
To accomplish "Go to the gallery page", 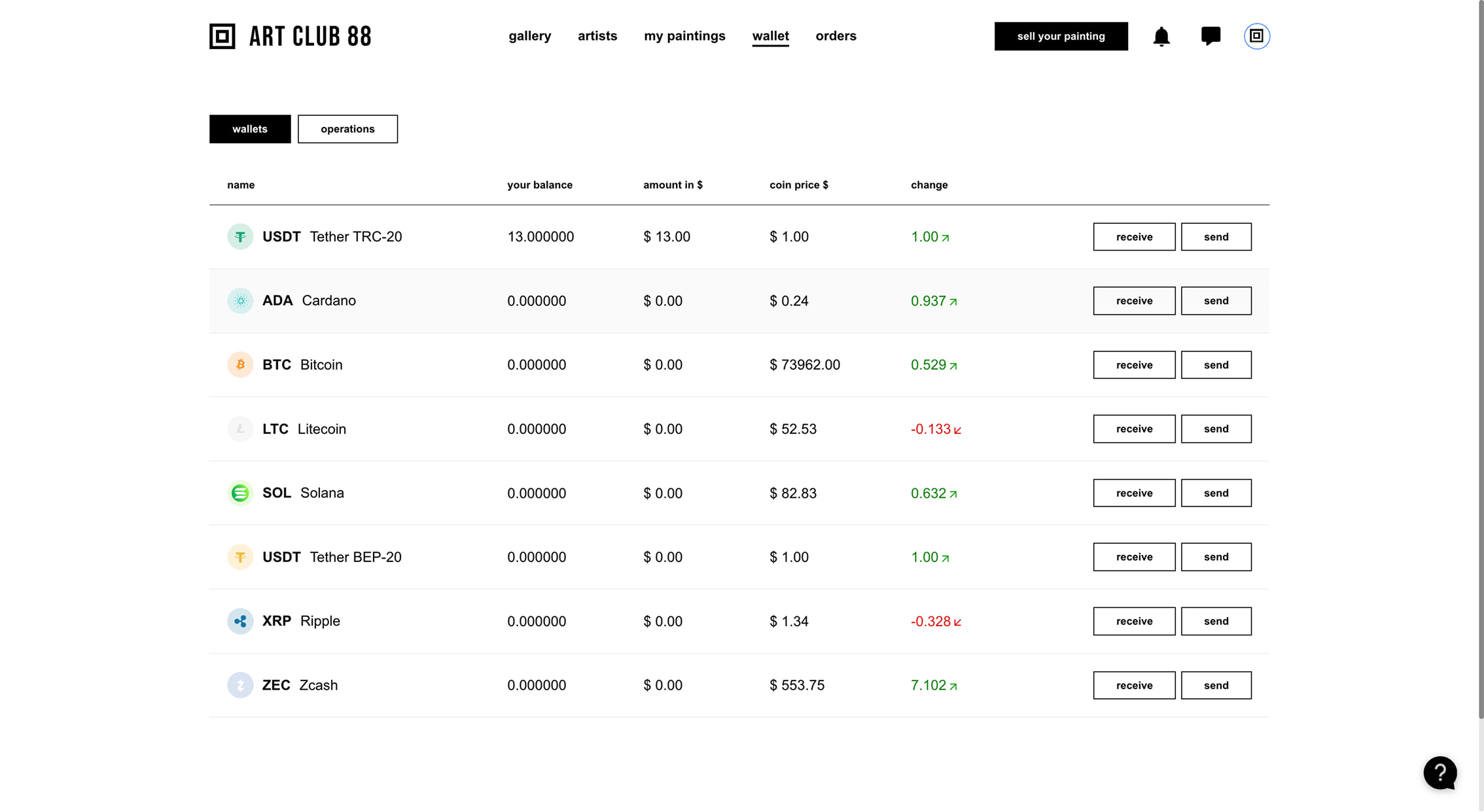I will click(x=530, y=36).
